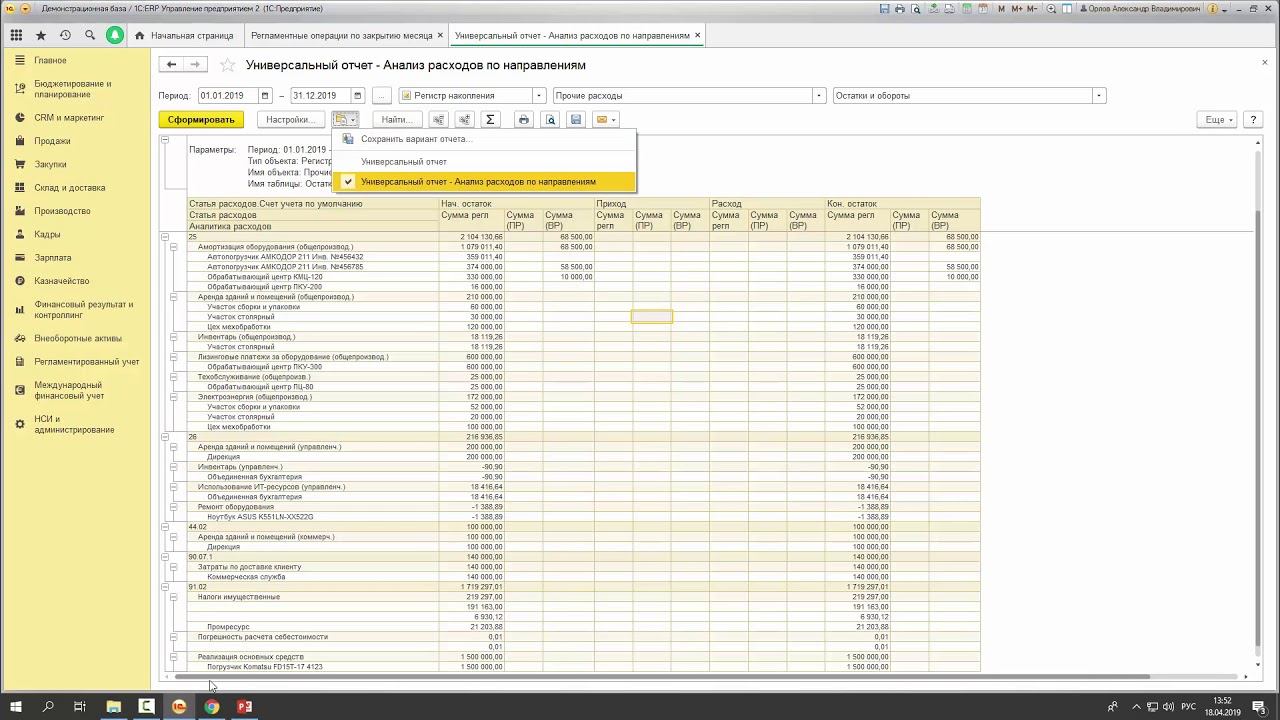The height and width of the screenshot is (720, 1280).
Task: Click the horizontal scrollbar under the report
Action: (660, 677)
